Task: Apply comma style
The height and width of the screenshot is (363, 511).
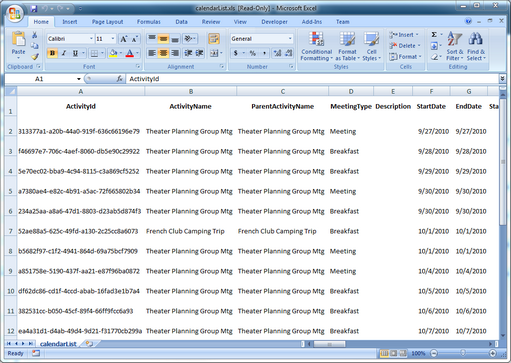Action: click(264, 53)
